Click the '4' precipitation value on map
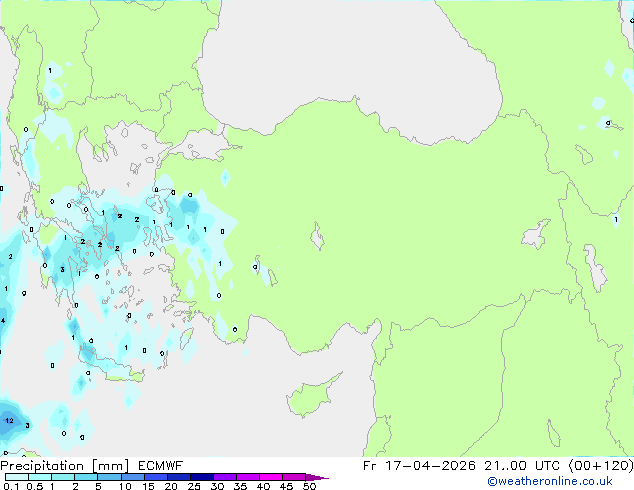The image size is (634, 490). [3, 321]
